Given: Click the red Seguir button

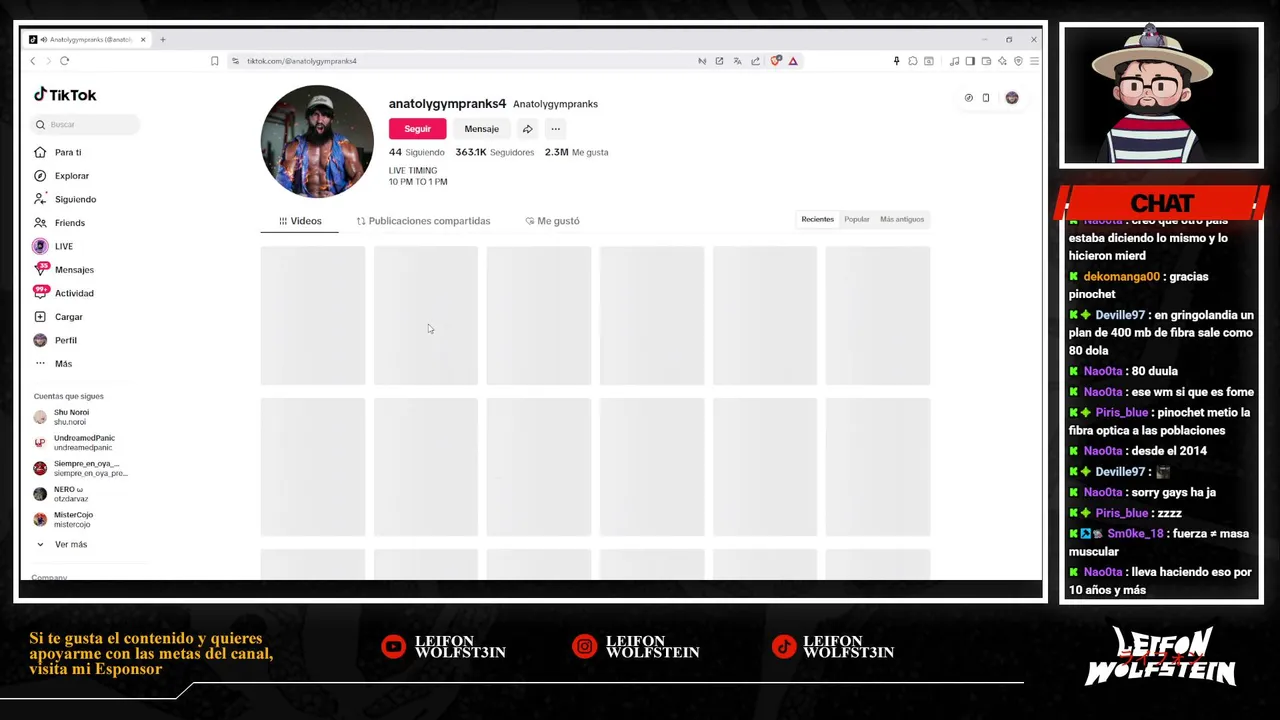Looking at the screenshot, I should [x=417, y=129].
